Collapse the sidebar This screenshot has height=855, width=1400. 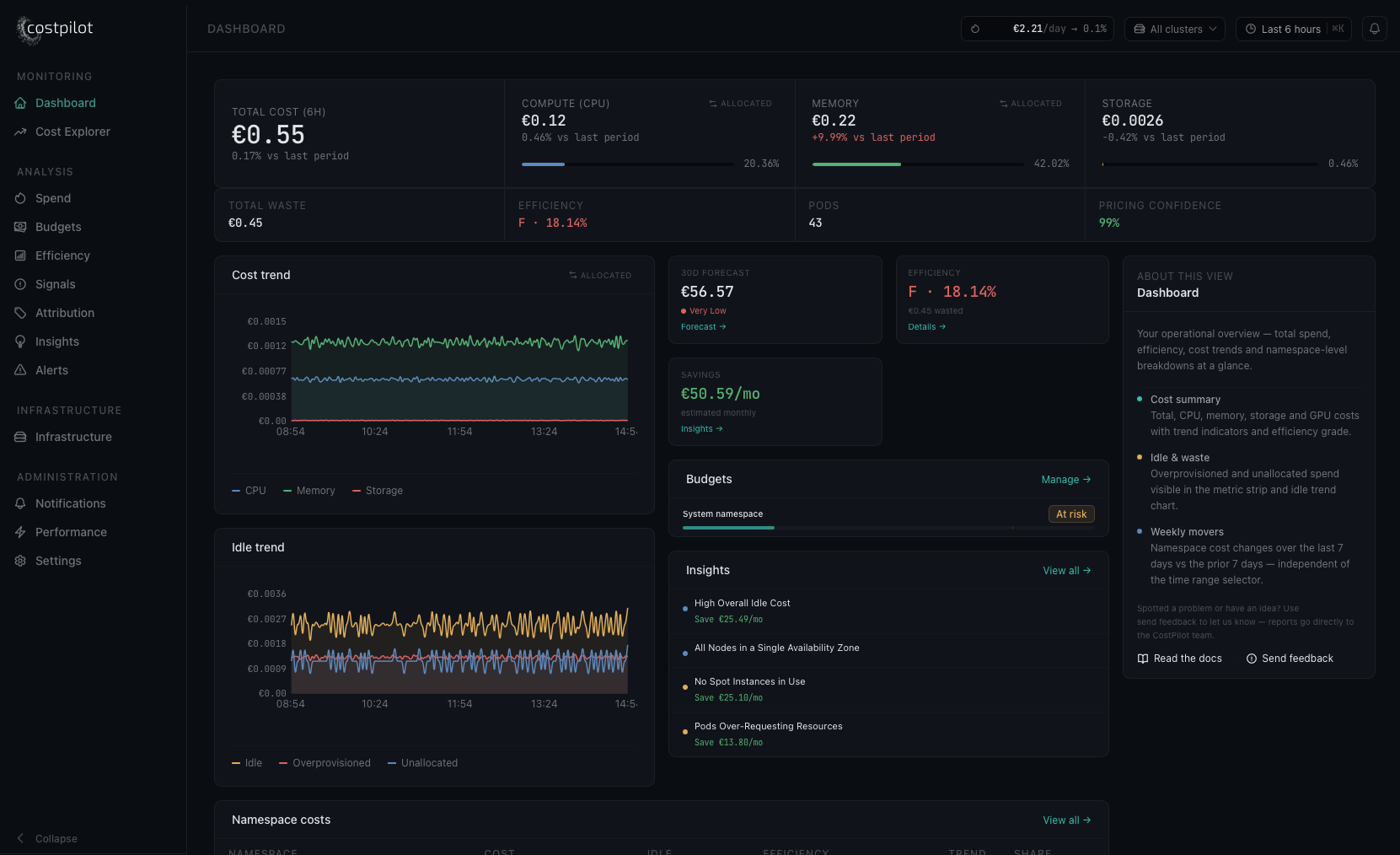point(46,838)
